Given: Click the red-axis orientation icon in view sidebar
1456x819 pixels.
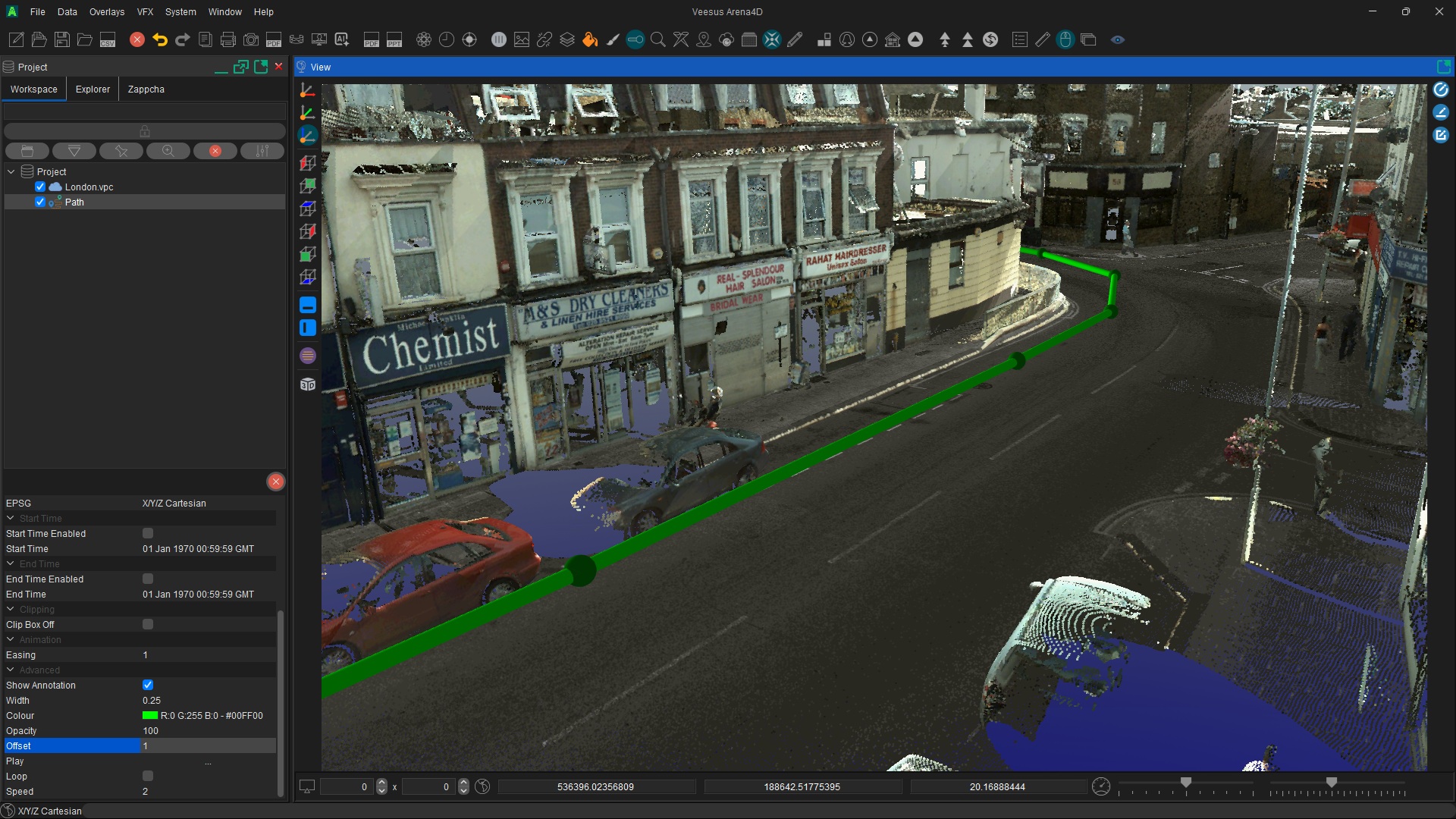Looking at the screenshot, I should click(x=307, y=90).
